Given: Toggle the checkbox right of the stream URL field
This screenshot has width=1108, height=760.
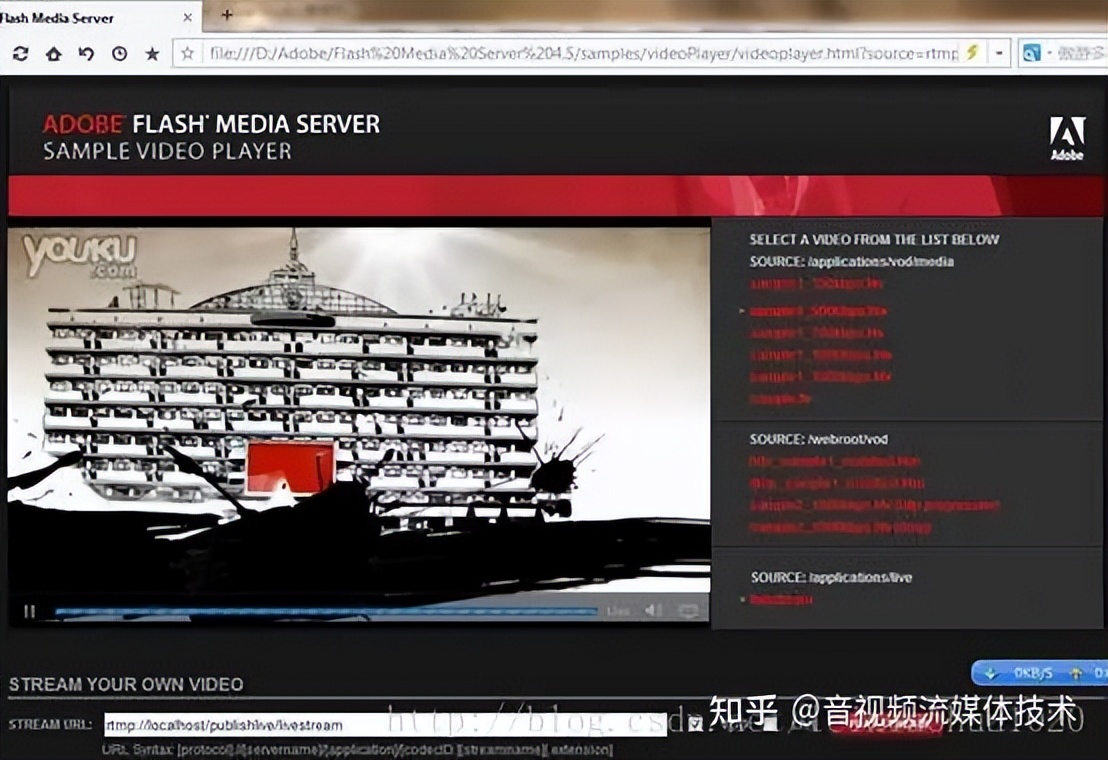Looking at the screenshot, I should (695, 724).
